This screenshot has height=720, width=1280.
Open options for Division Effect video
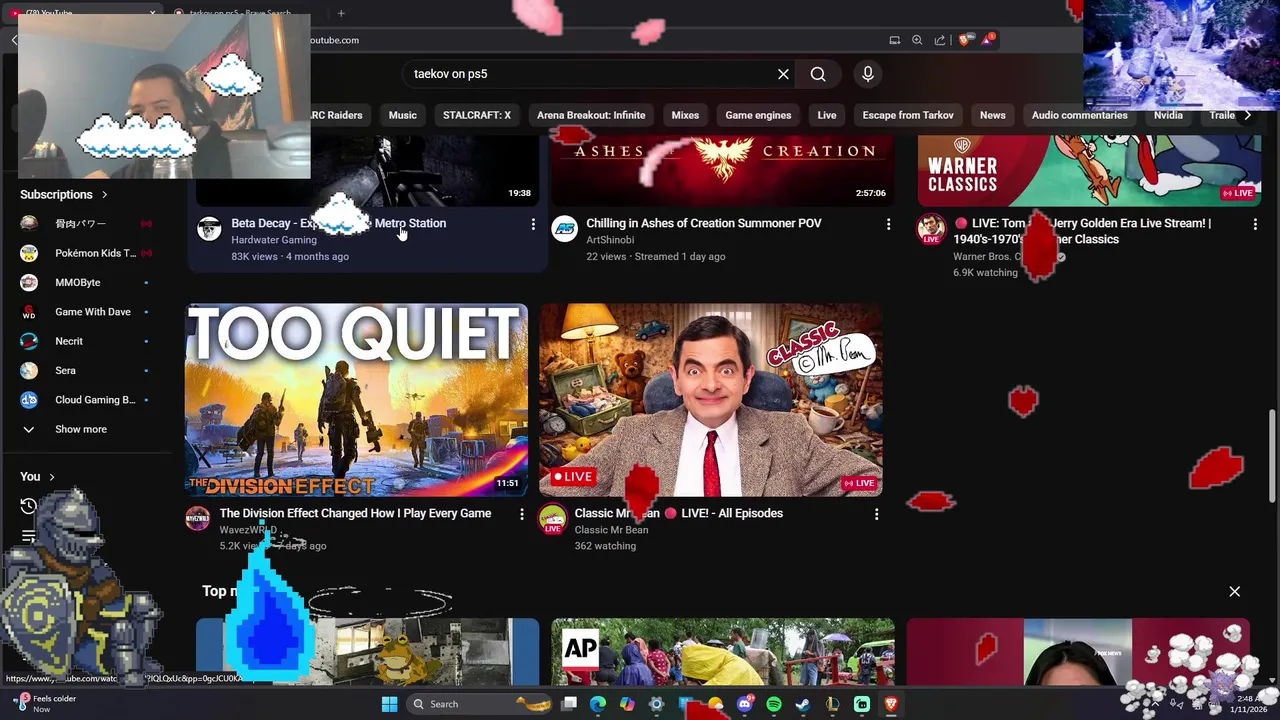521,514
